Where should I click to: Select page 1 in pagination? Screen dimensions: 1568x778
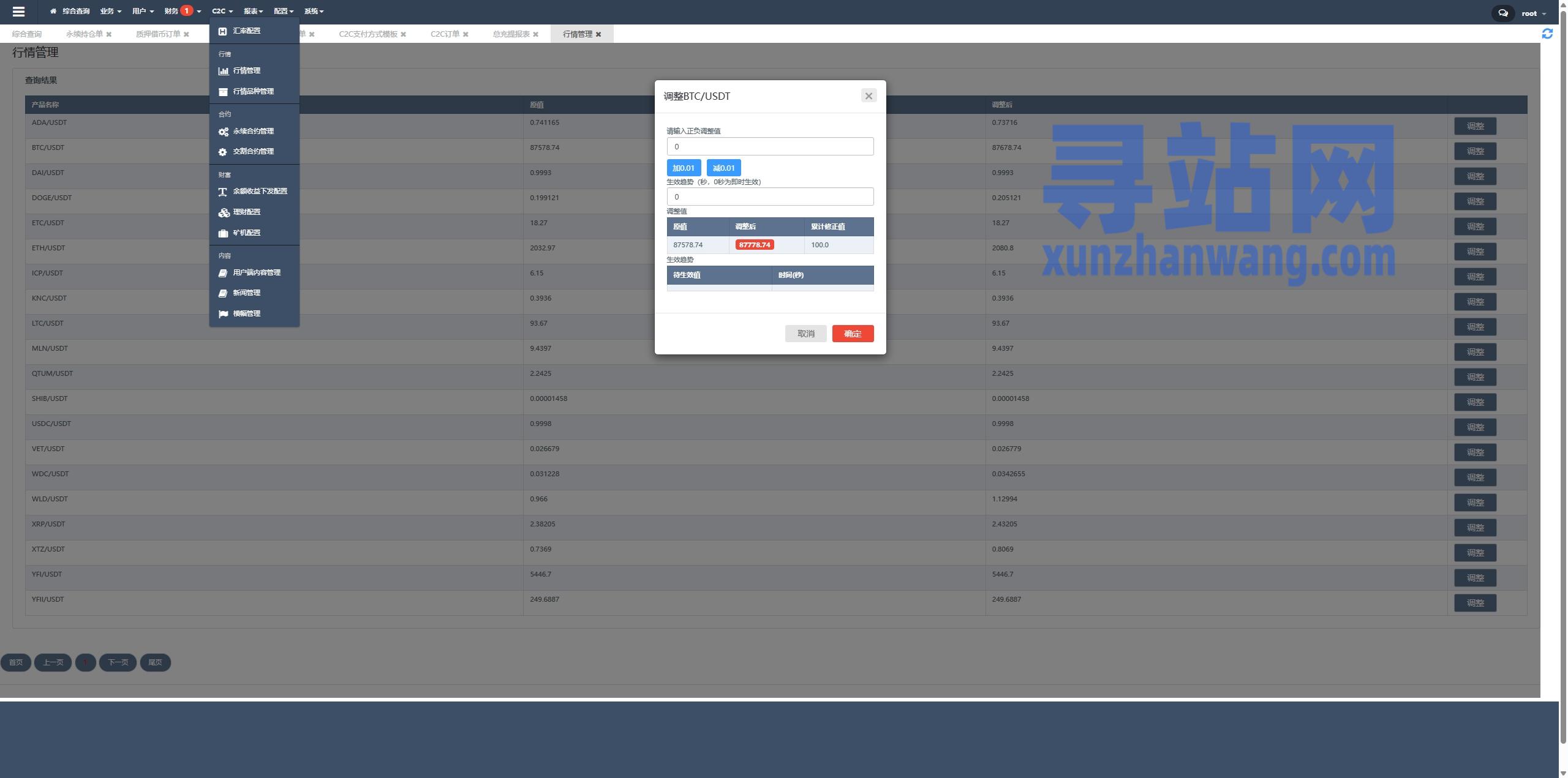[85, 662]
